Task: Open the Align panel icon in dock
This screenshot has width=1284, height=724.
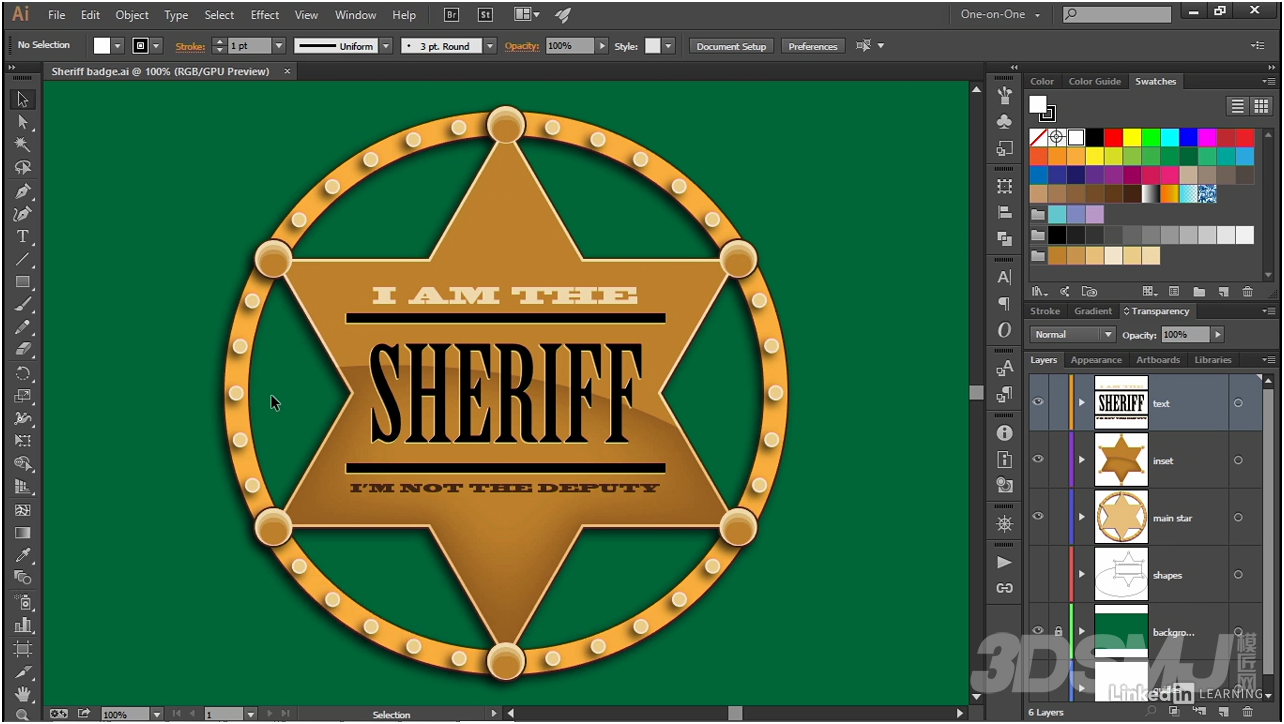Action: (1004, 212)
